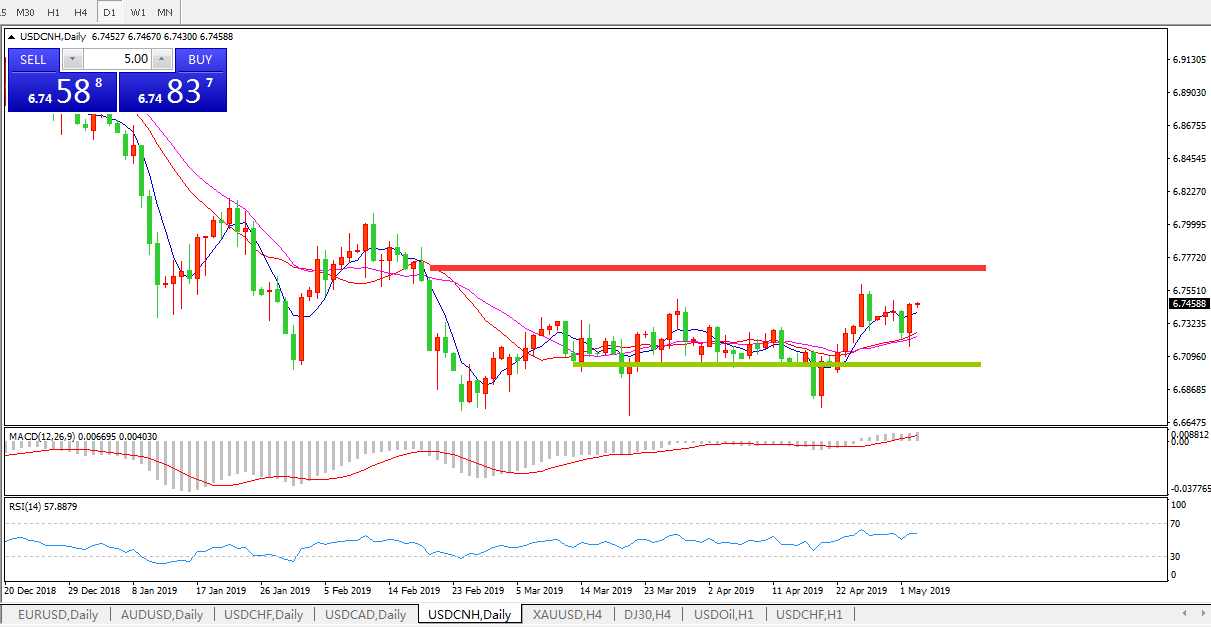Switch to M30 timeframe
The image size is (1211, 627).
coord(26,12)
